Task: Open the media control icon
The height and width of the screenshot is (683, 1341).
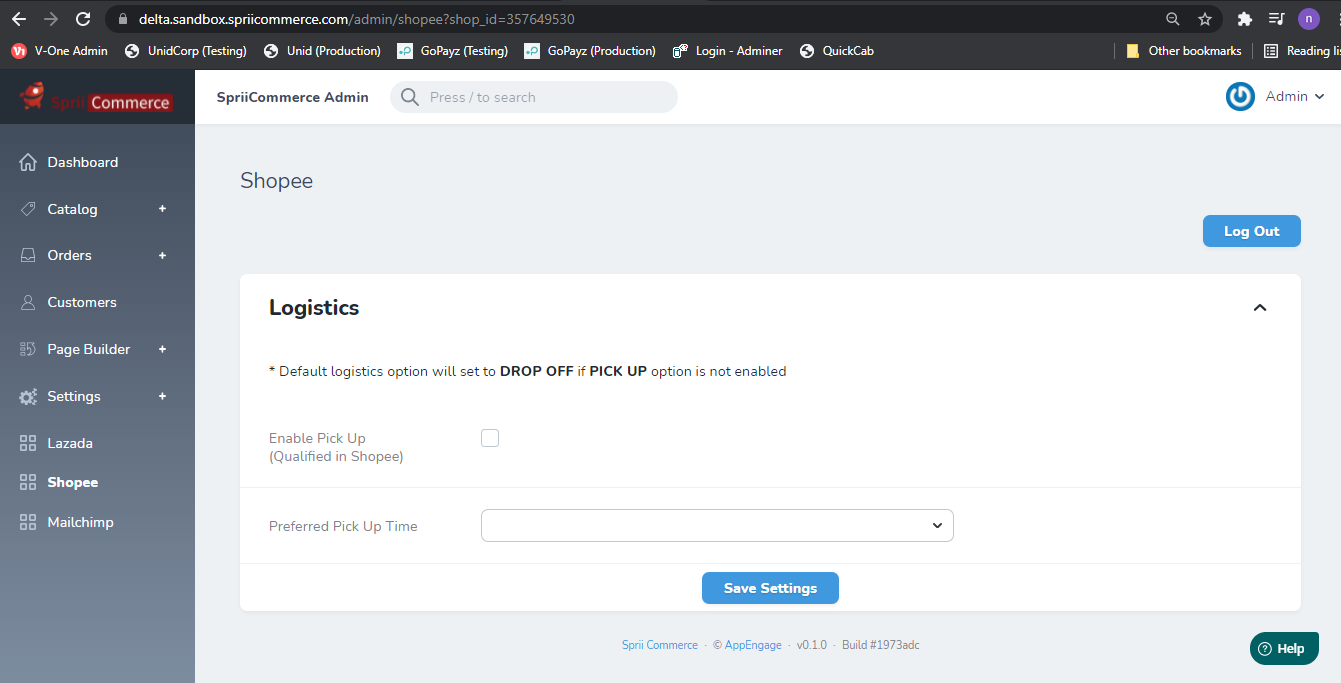Action: [x=1277, y=19]
